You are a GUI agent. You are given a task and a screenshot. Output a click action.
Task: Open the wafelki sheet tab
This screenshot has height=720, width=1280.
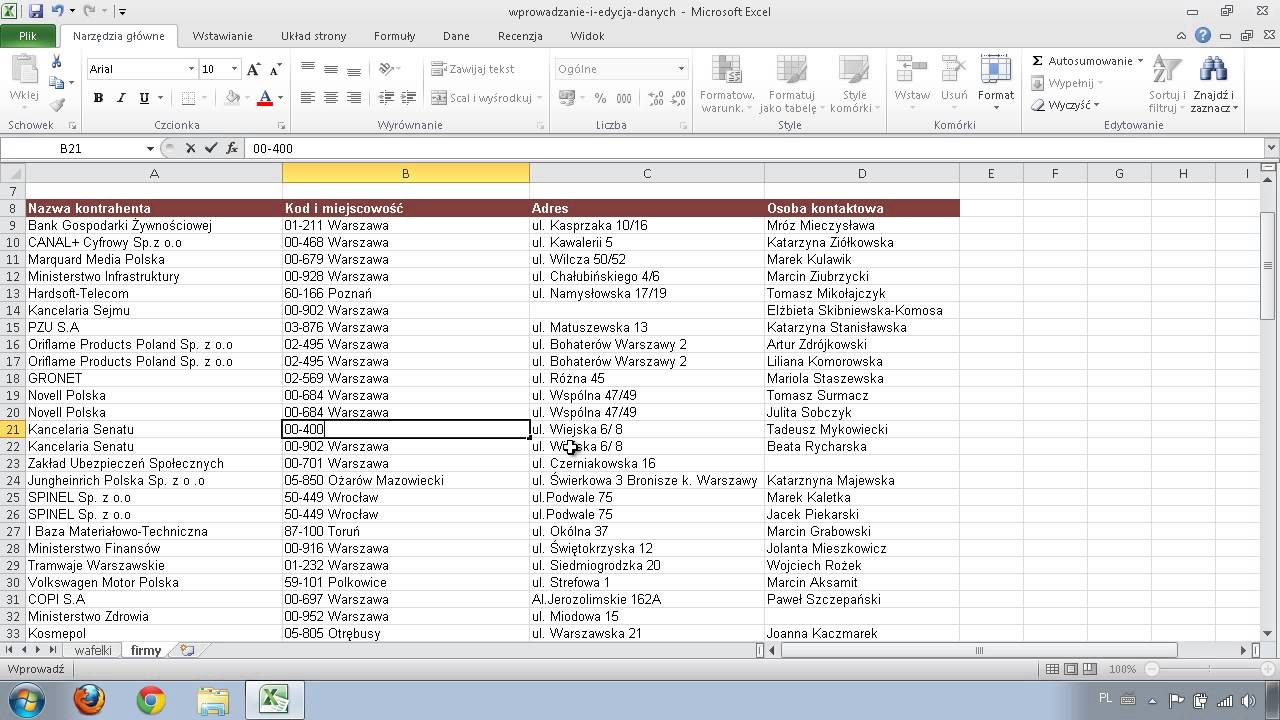point(93,650)
